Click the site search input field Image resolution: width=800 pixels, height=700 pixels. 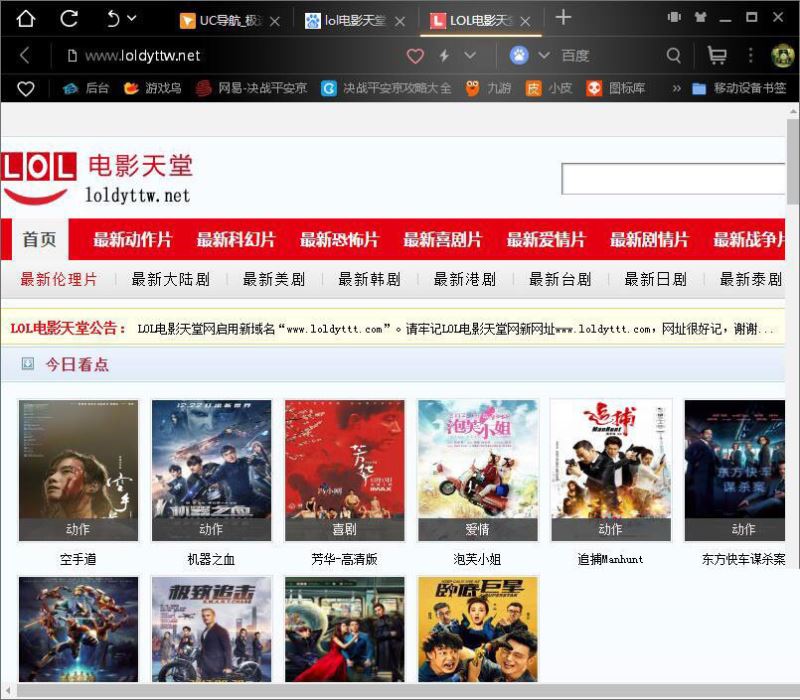[x=673, y=179]
